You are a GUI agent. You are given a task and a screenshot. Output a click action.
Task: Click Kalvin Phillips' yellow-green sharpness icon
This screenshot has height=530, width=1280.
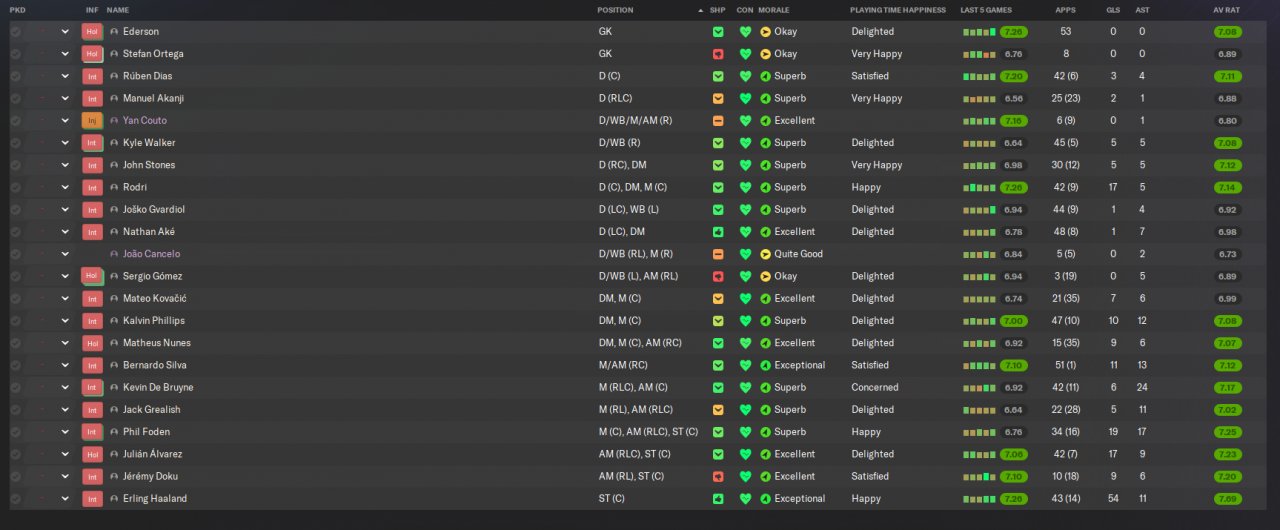click(718, 320)
